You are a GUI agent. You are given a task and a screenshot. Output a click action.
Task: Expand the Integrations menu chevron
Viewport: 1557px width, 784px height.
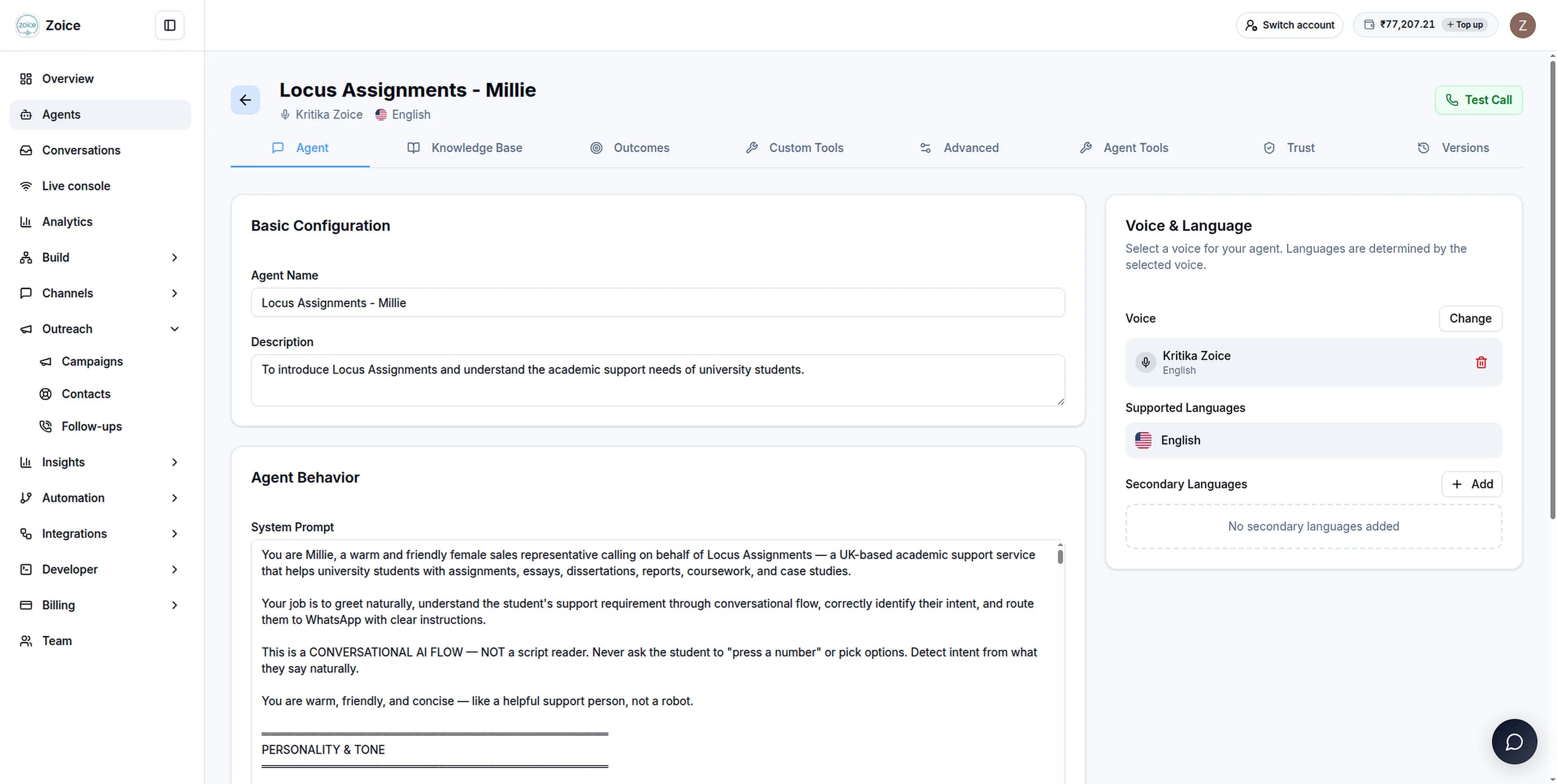click(175, 534)
